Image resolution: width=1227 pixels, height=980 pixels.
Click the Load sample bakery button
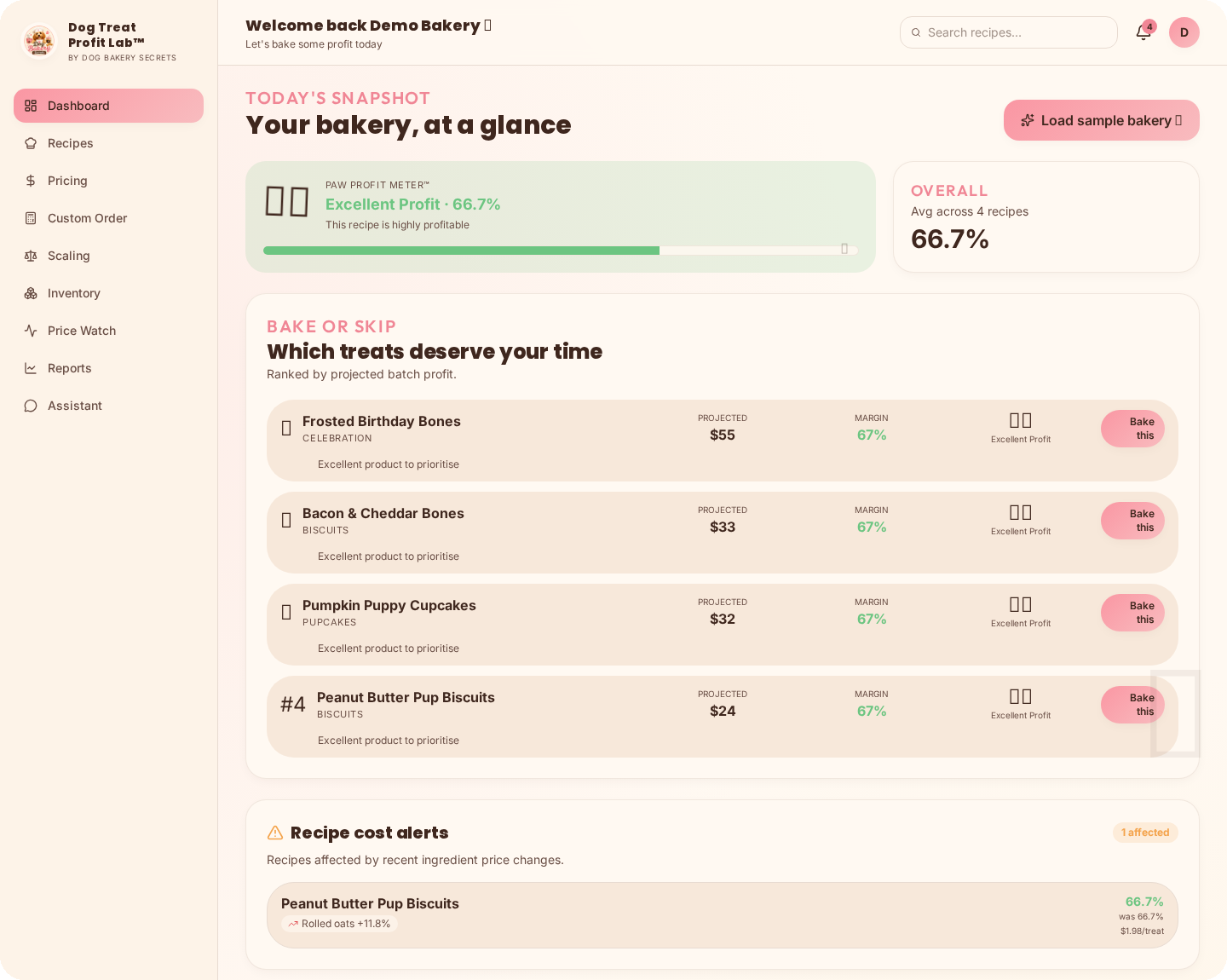(x=1102, y=120)
